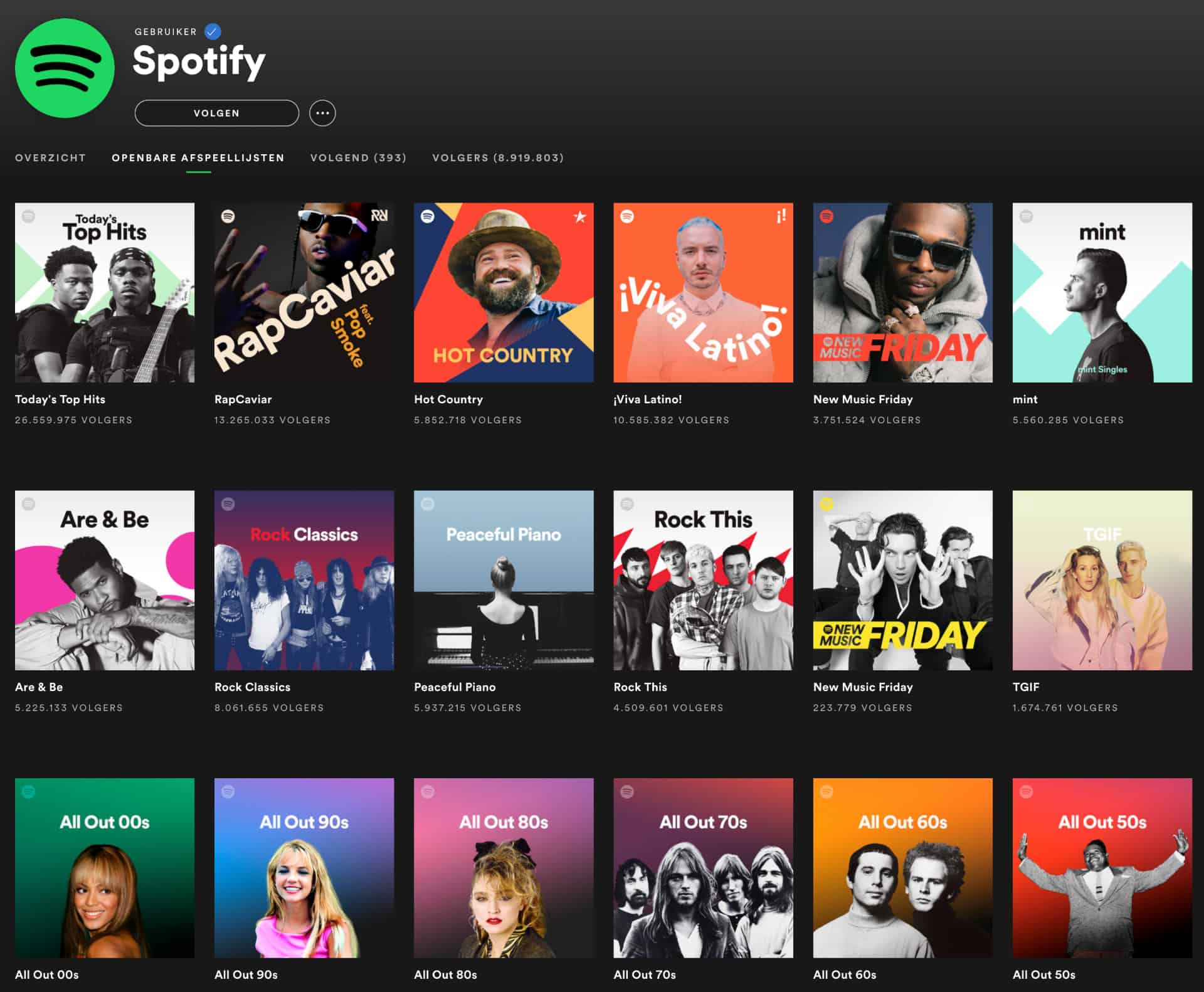Screen dimensions: 1204x992
Task: Click the blue verified badge icon
Action: pyautogui.click(x=212, y=31)
